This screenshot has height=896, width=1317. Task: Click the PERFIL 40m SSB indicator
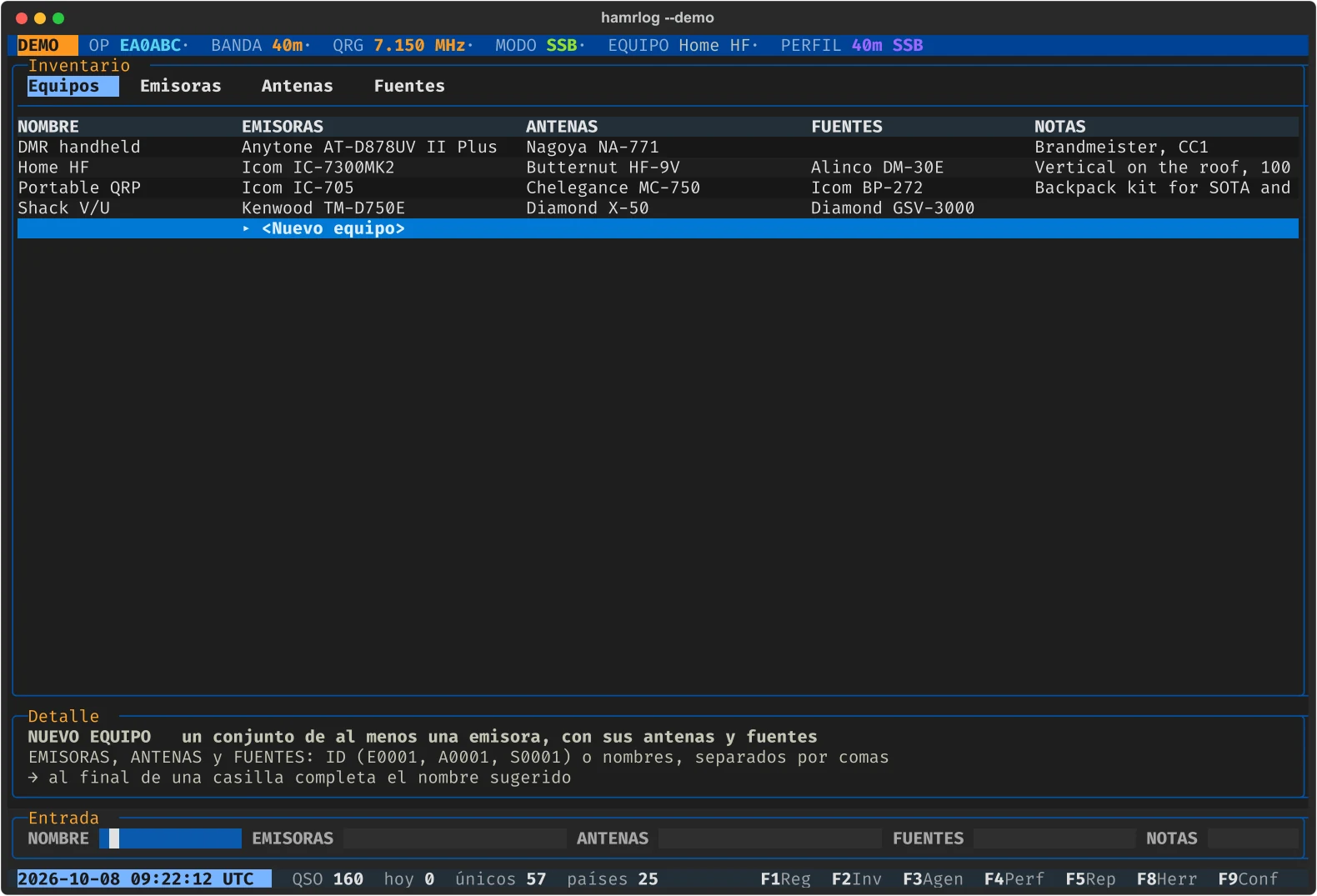(x=852, y=45)
